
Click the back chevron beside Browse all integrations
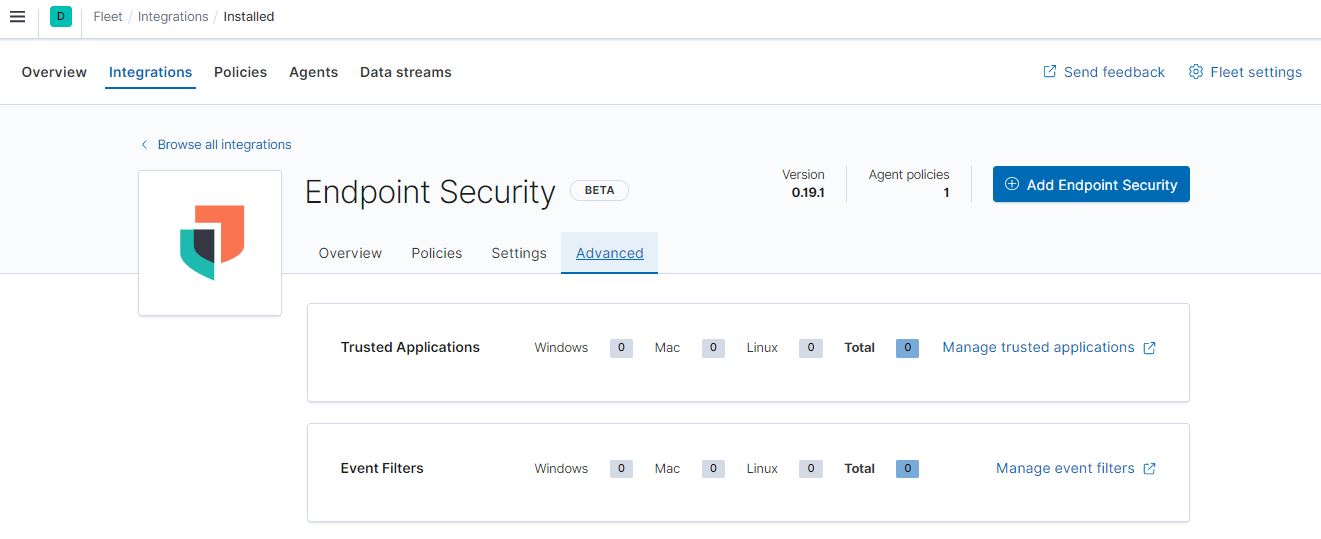coord(144,145)
